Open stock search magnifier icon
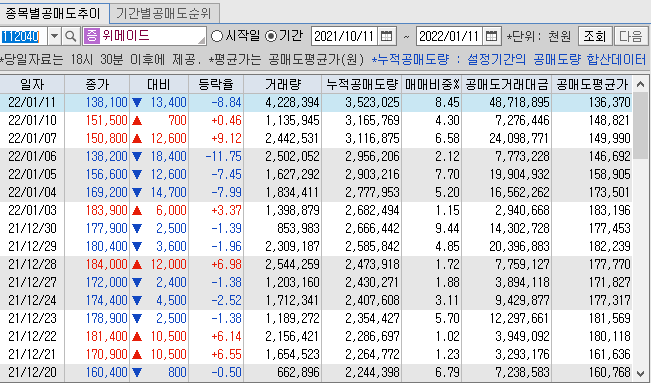651x383 pixels. 71,37
